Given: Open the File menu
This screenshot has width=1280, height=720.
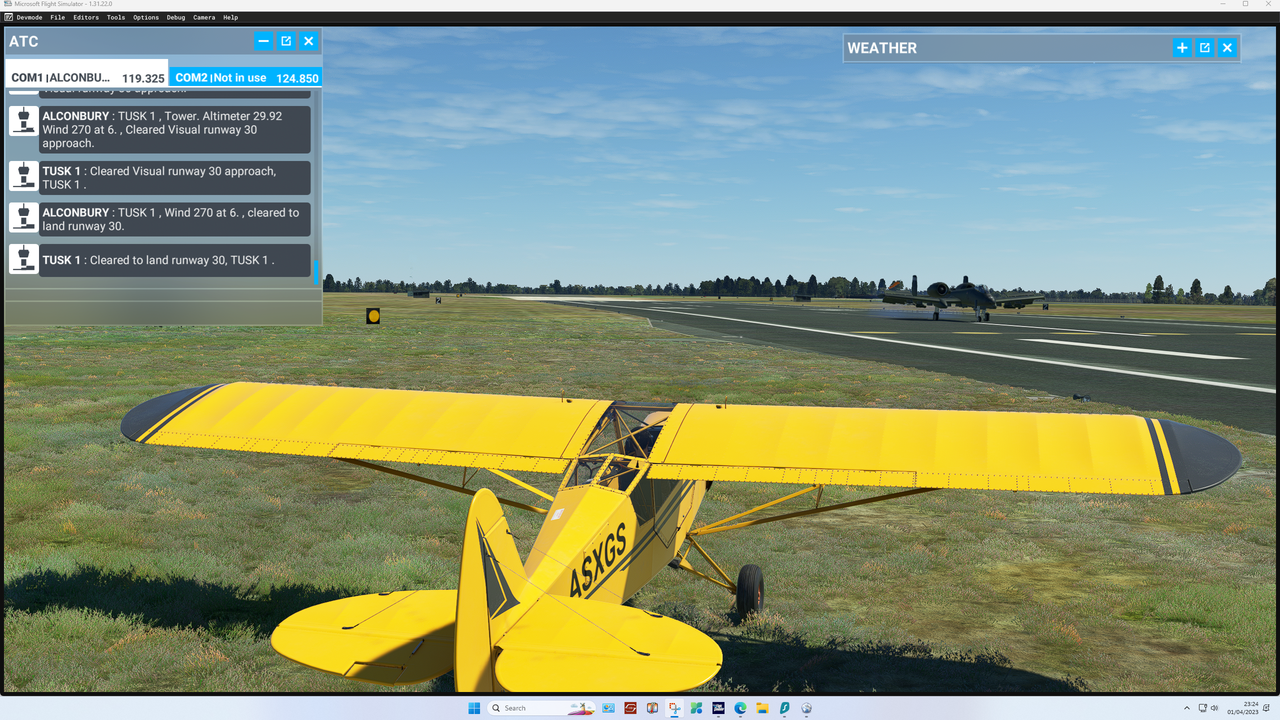Looking at the screenshot, I should pyautogui.click(x=58, y=17).
